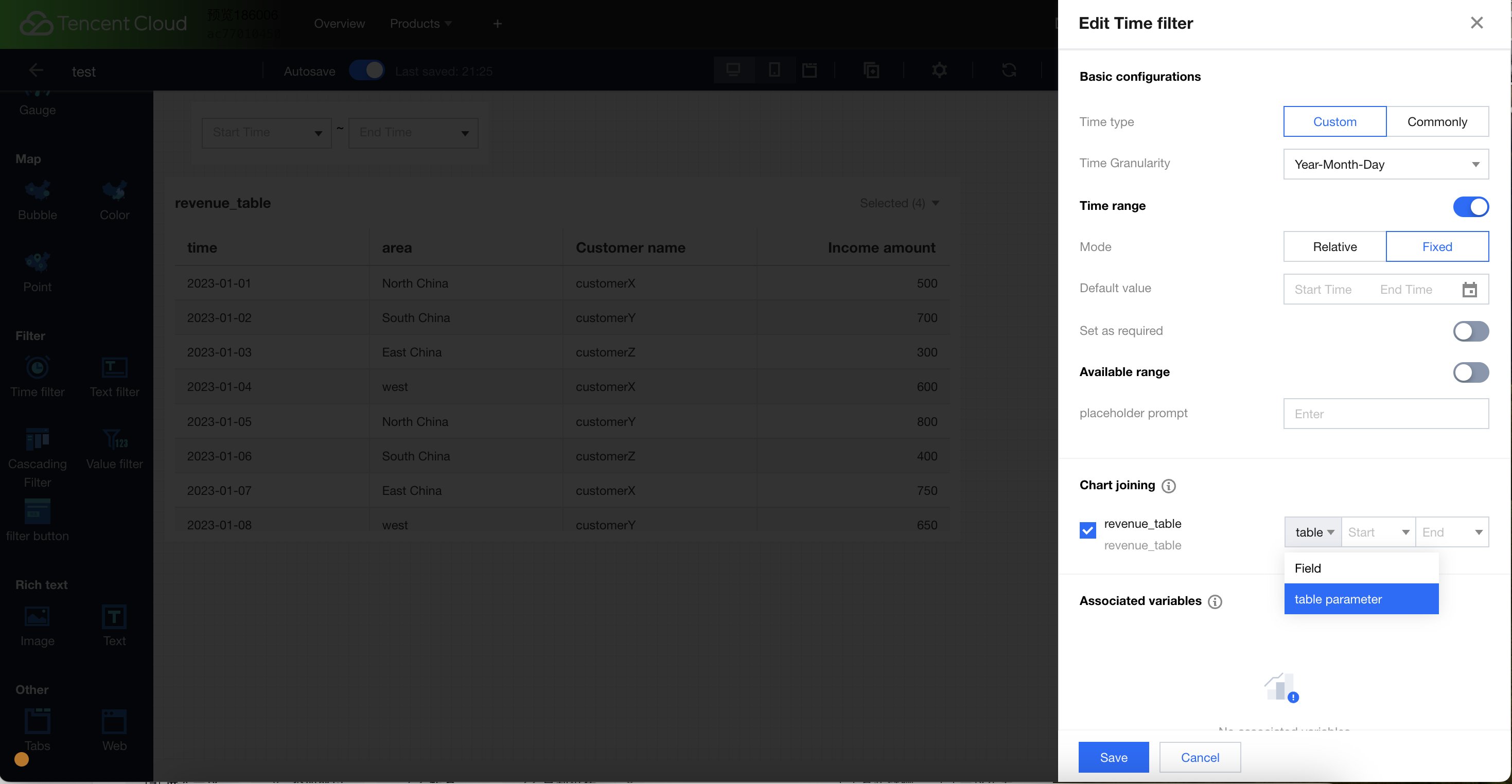Click the Time filter component icon
Screen dimensions: 1512x784
tap(38, 368)
